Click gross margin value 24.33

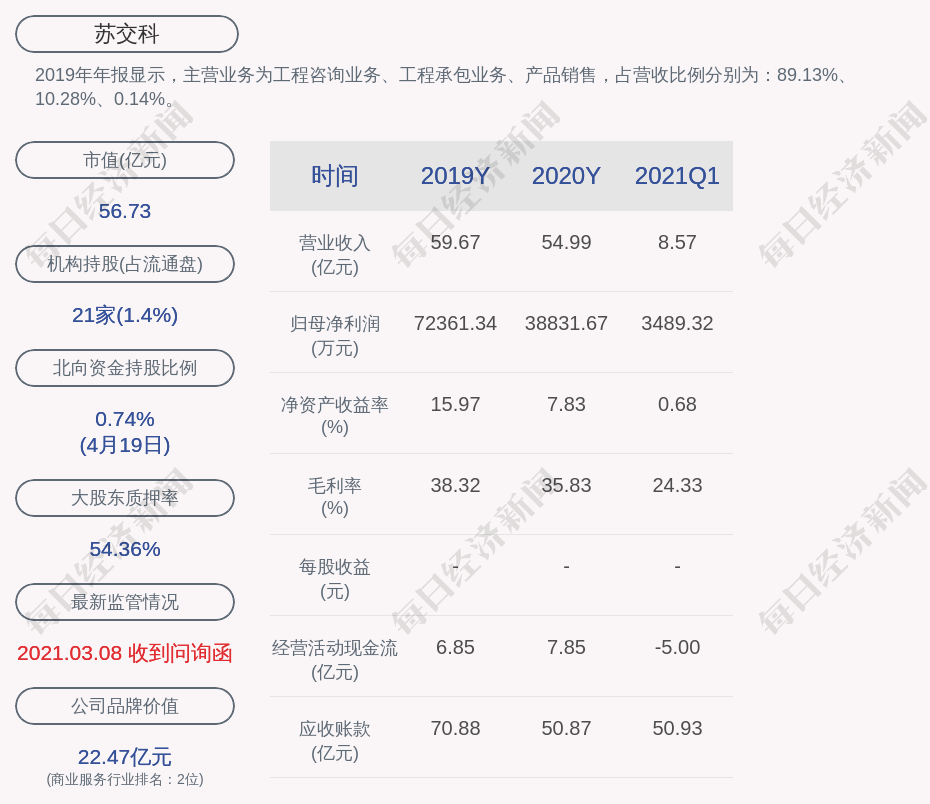[x=677, y=486]
